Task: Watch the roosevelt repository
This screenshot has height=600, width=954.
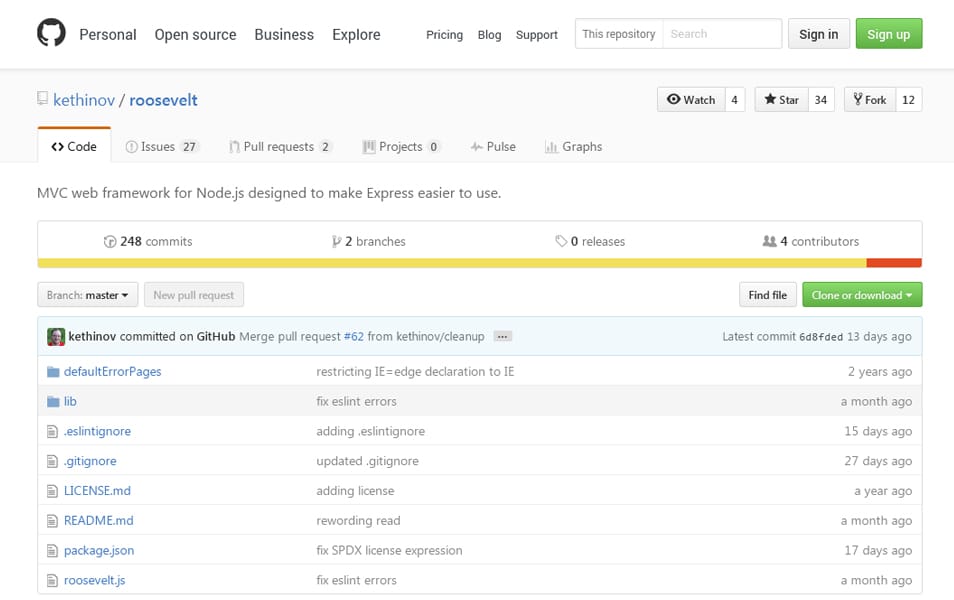Action: [691, 100]
